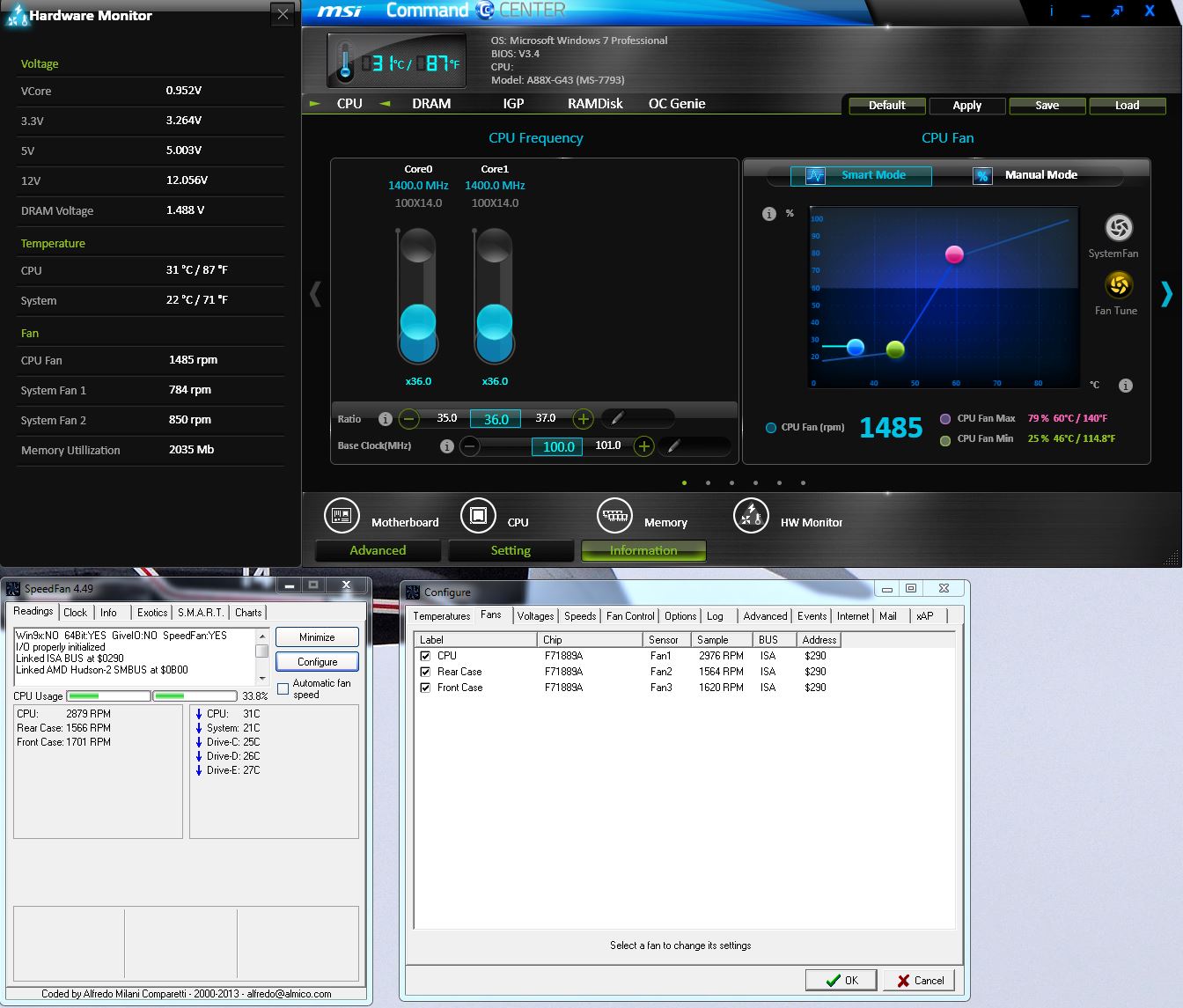
Task: Click the 100.0 base clock value field
Action: 558,446
